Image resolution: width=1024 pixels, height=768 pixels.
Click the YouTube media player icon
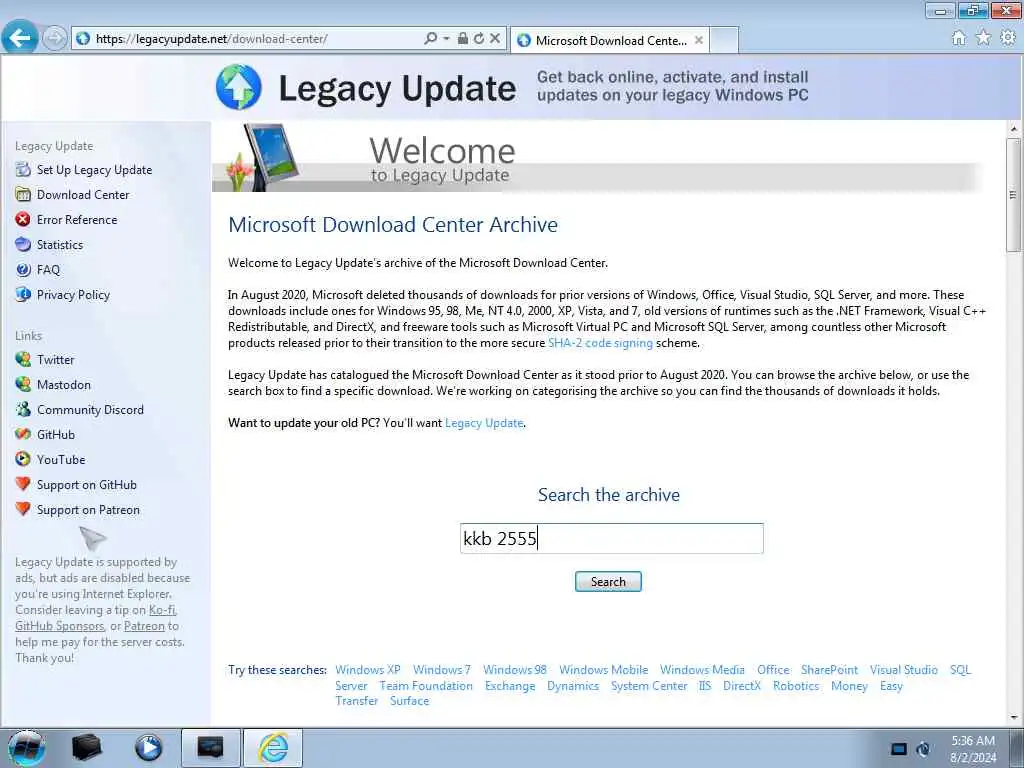23,459
